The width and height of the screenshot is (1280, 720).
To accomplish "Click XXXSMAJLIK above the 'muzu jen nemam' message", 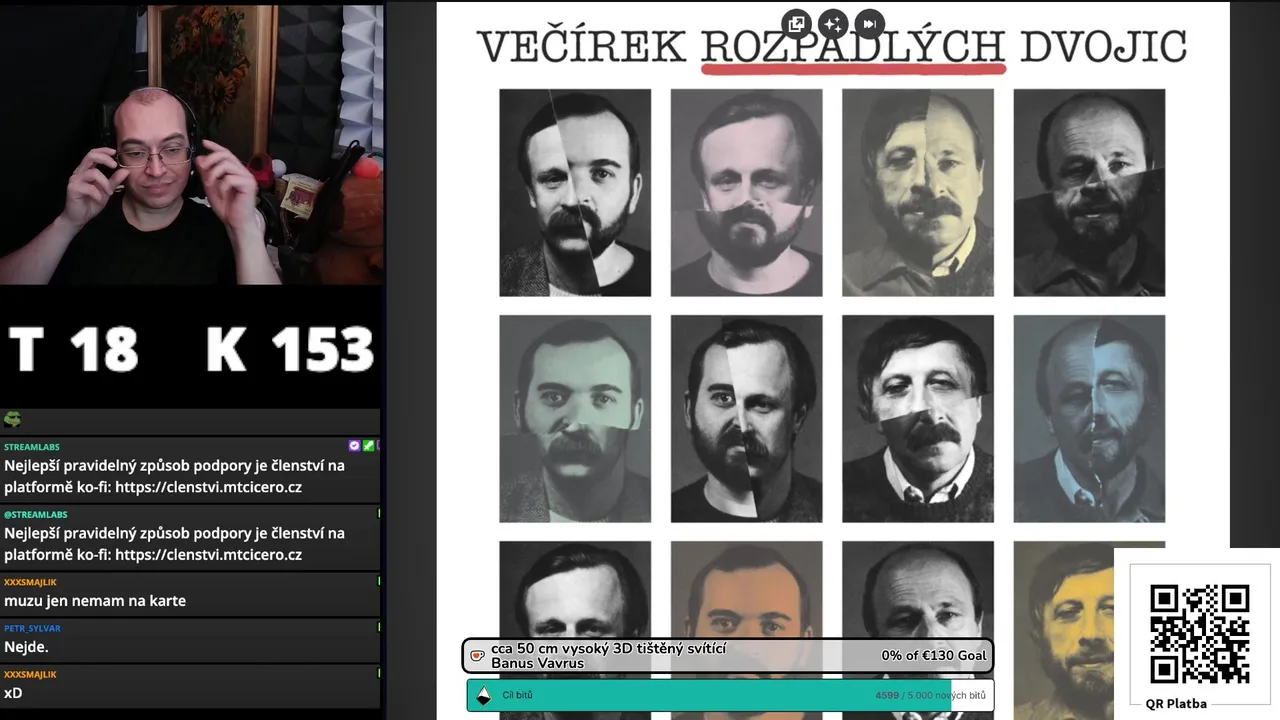I will [x=30, y=582].
